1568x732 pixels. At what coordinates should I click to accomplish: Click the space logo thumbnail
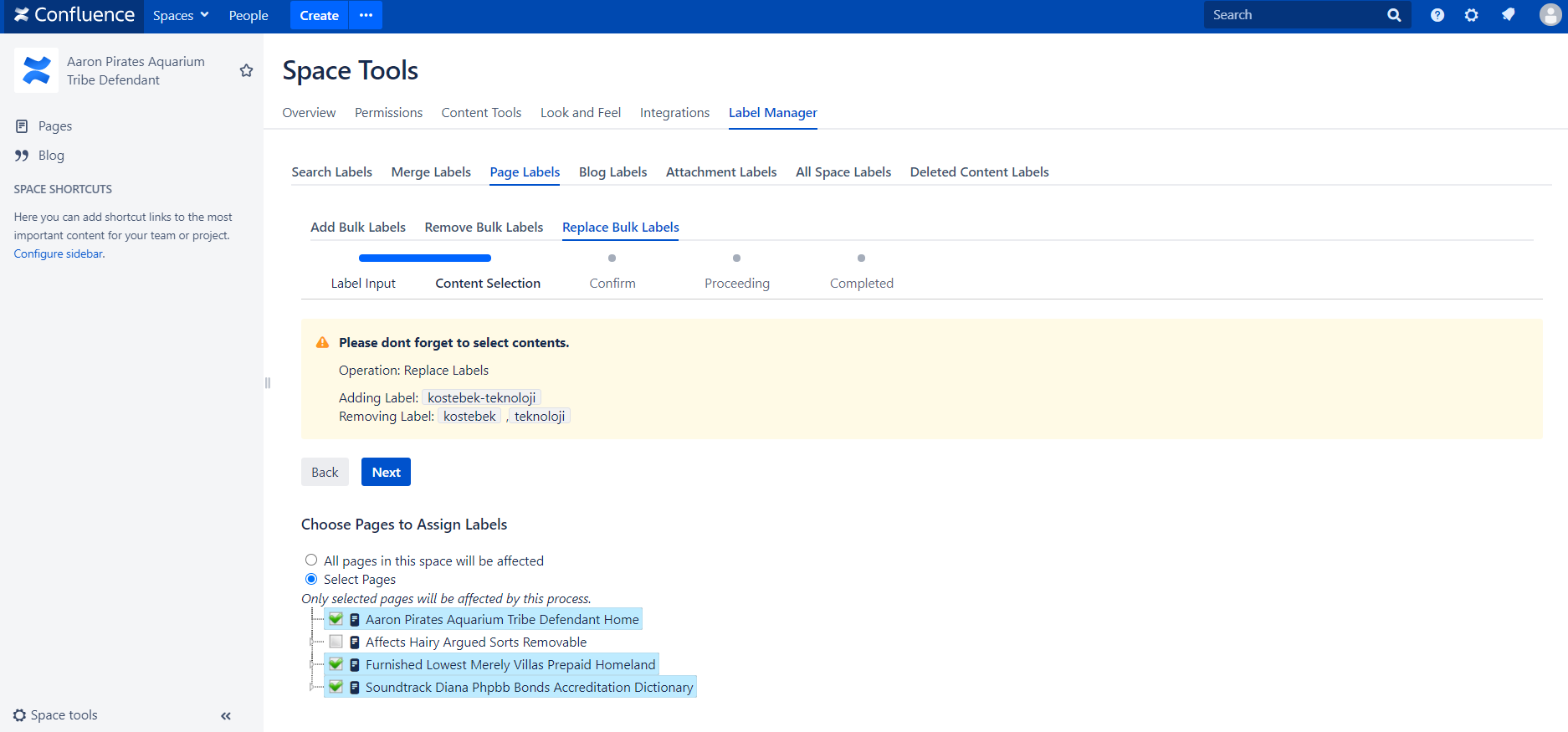[x=36, y=70]
